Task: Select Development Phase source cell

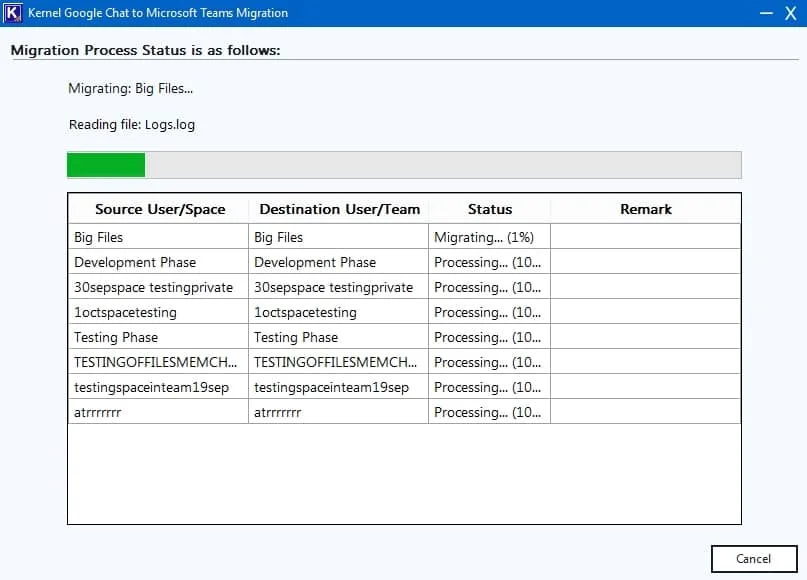Action: point(159,262)
